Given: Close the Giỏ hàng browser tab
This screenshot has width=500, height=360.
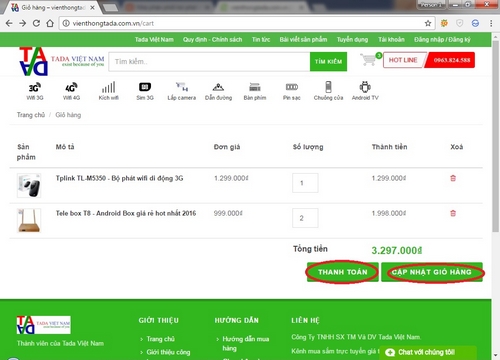Looking at the screenshot, I should [x=92, y=7].
